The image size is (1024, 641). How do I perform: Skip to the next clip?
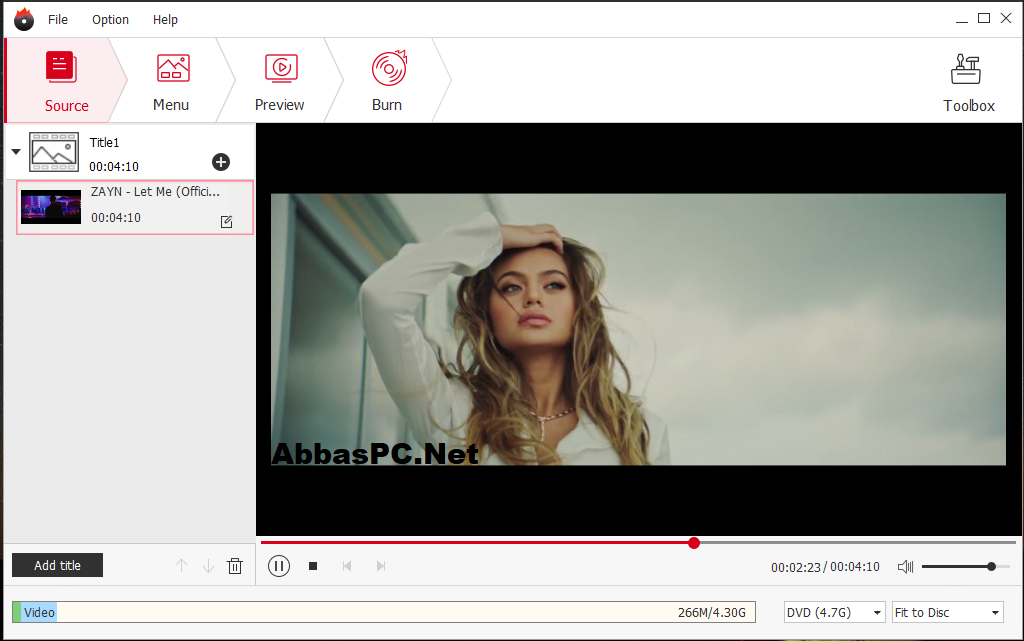pyautogui.click(x=381, y=566)
